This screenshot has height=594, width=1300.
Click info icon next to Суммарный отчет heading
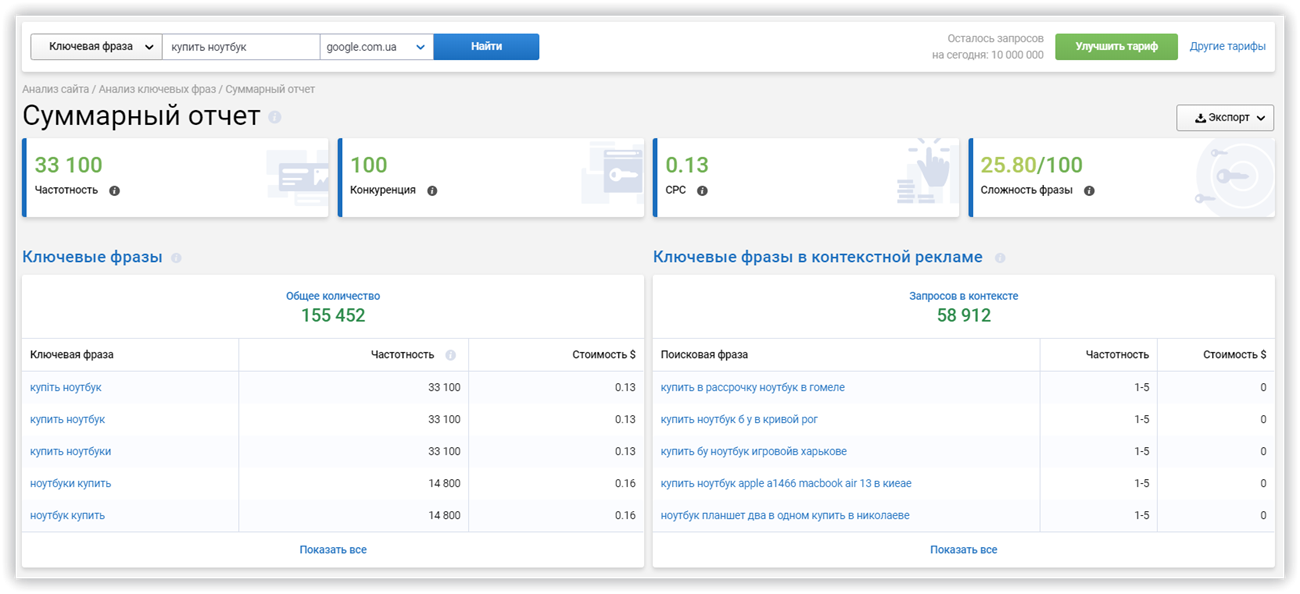(275, 117)
